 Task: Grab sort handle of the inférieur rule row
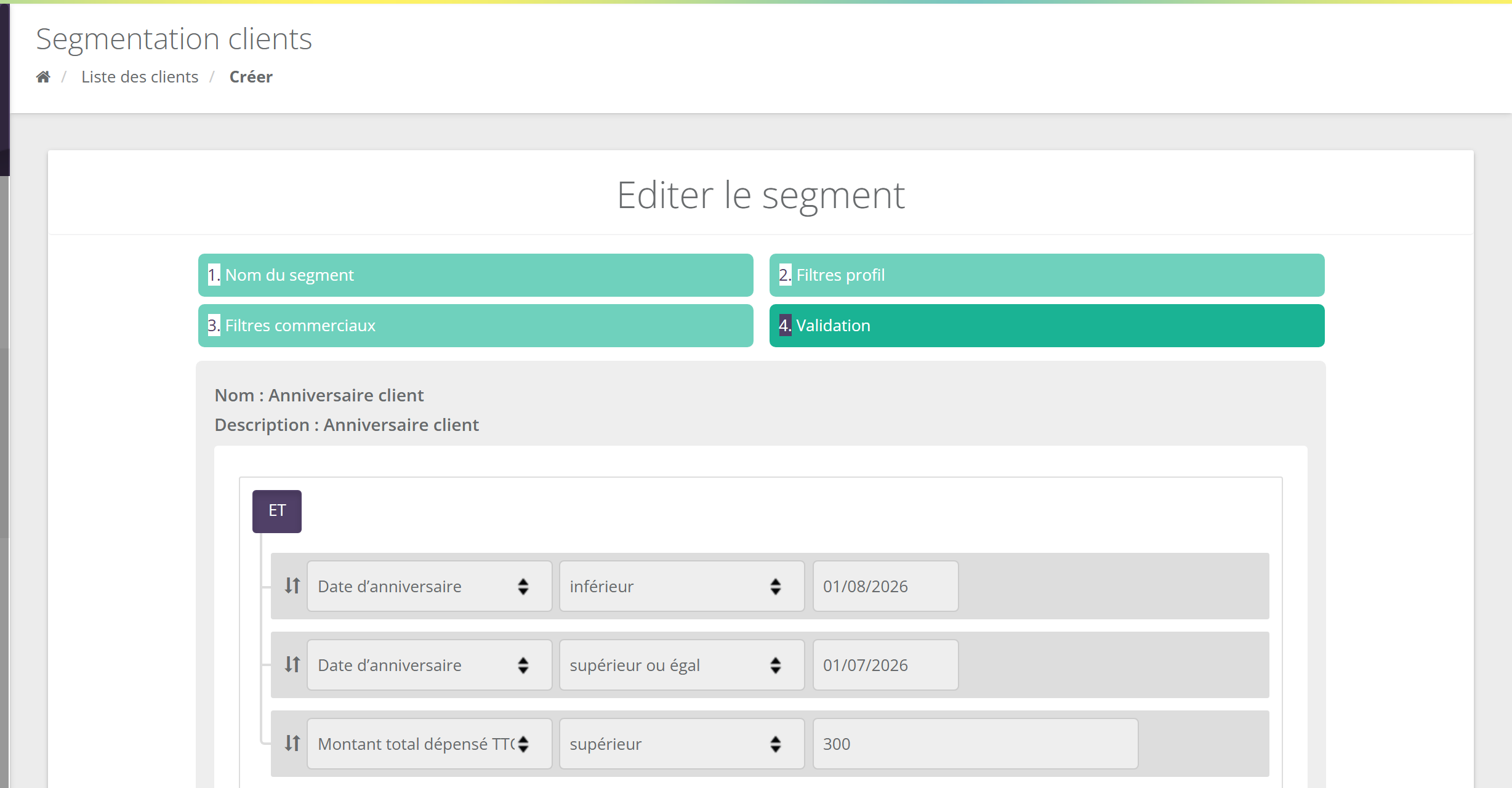pyautogui.click(x=292, y=585)
